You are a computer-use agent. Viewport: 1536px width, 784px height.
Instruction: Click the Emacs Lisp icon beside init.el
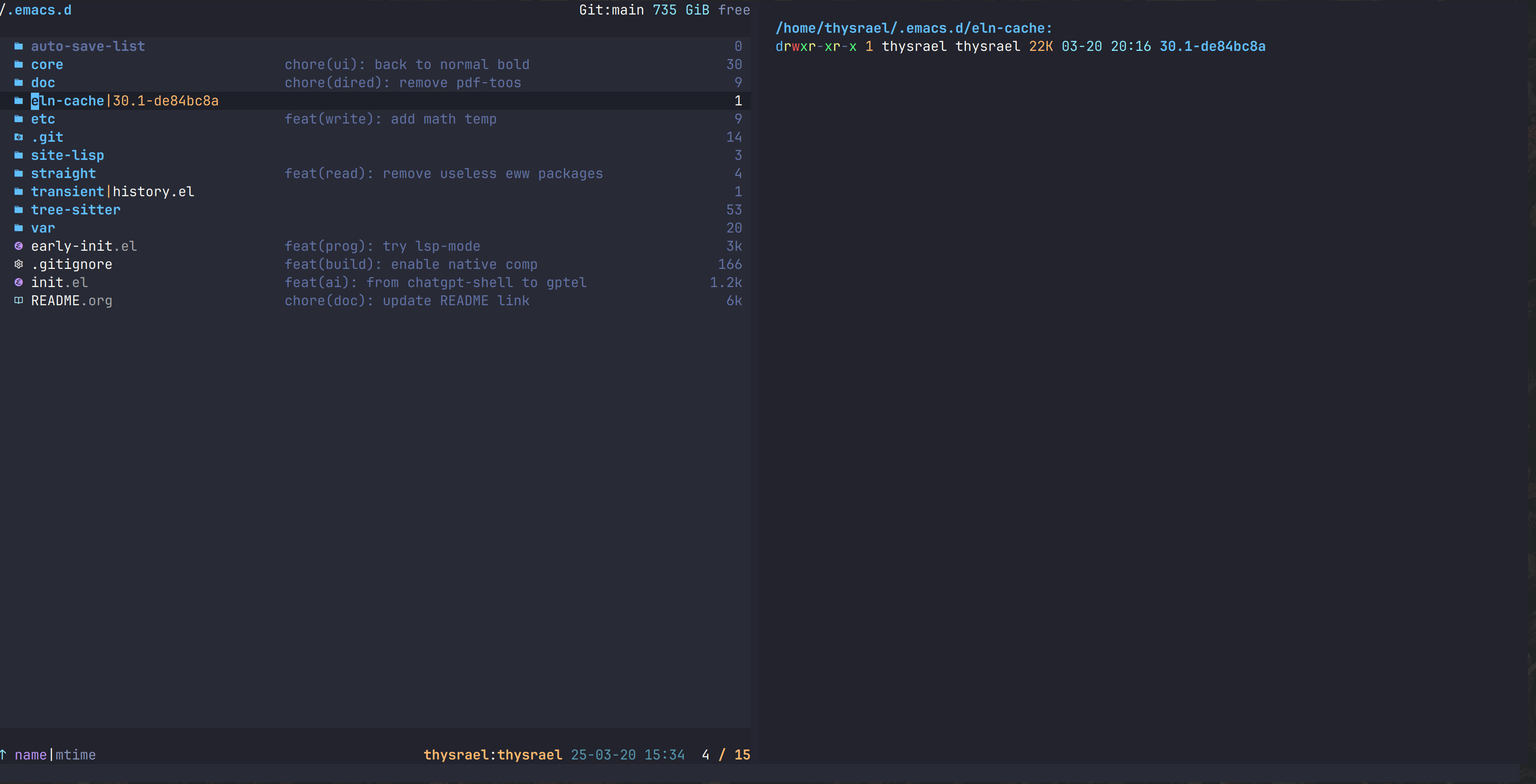[19, 282]
